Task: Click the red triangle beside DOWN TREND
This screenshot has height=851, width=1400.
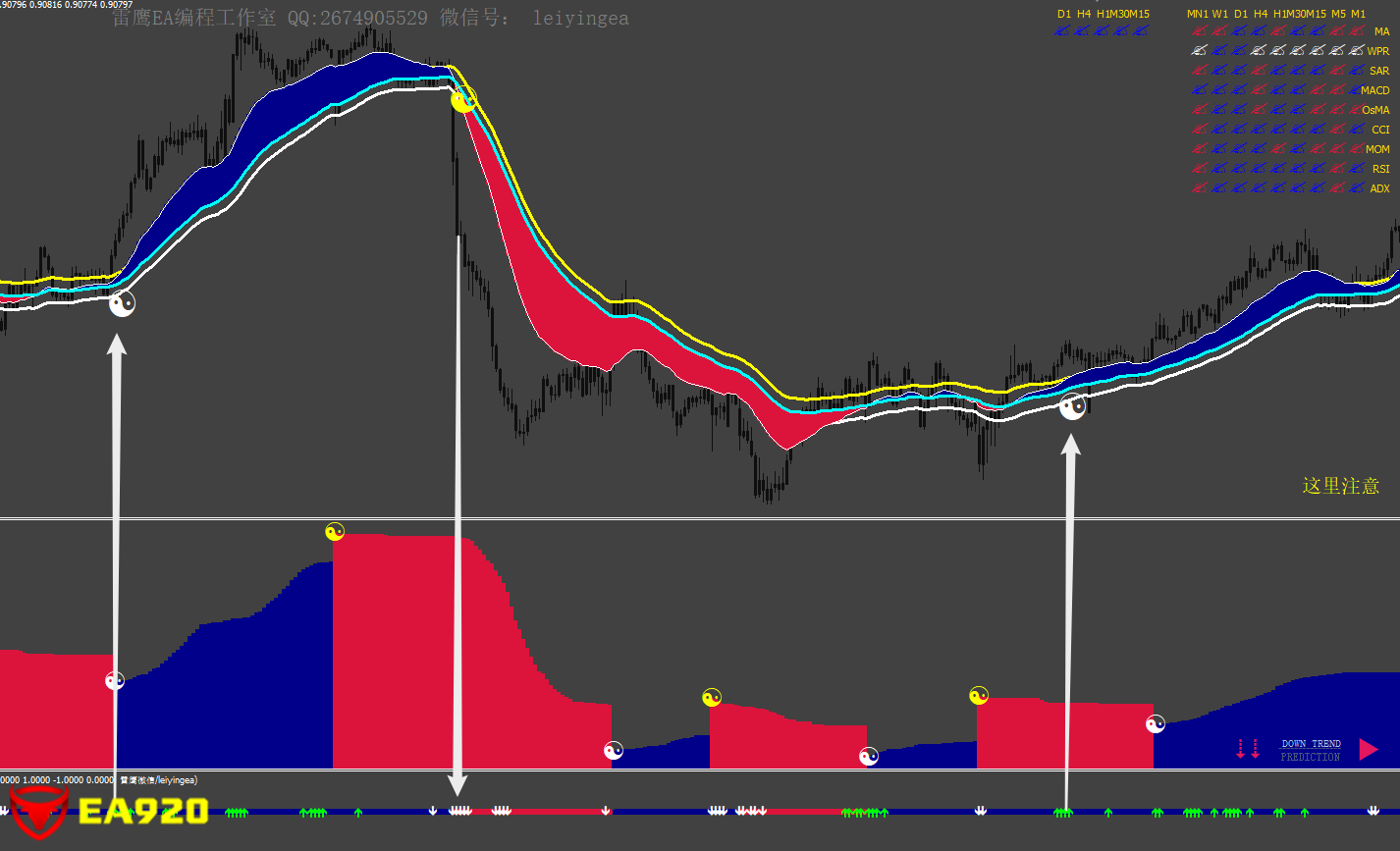Action: coord(1368,750)
